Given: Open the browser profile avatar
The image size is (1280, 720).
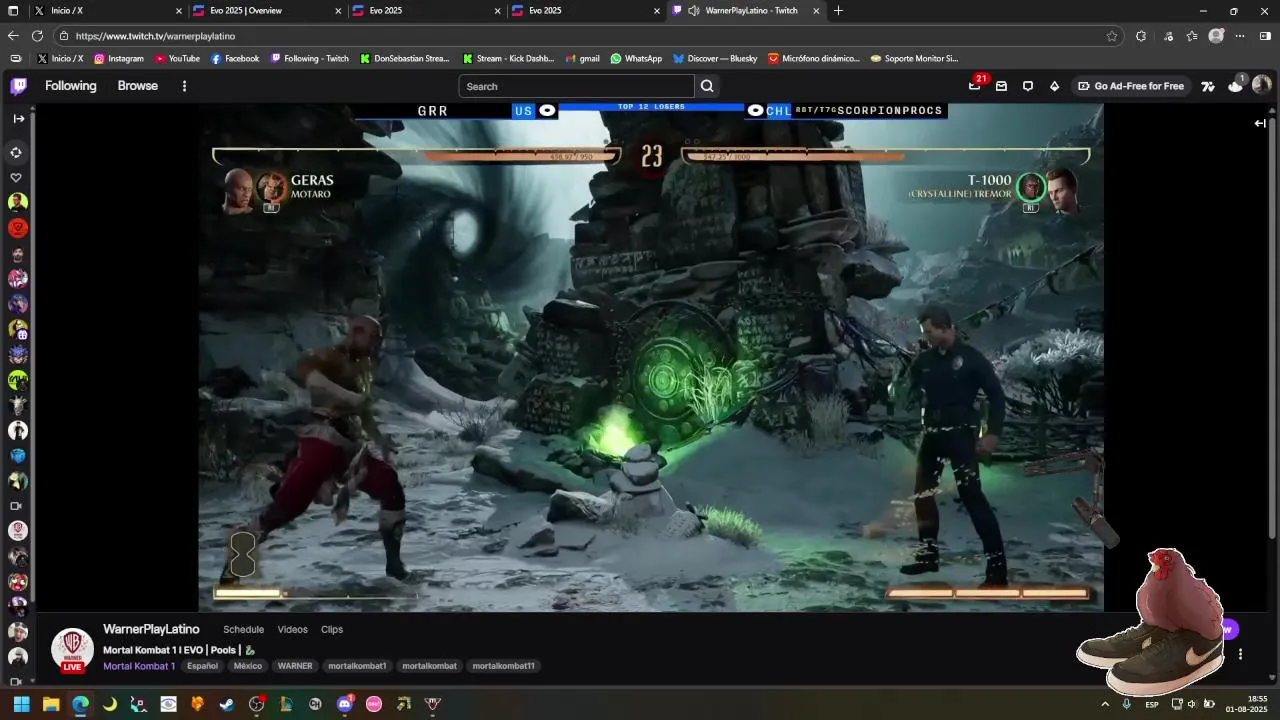Looking at the screenshot, I should (1216, 36).
